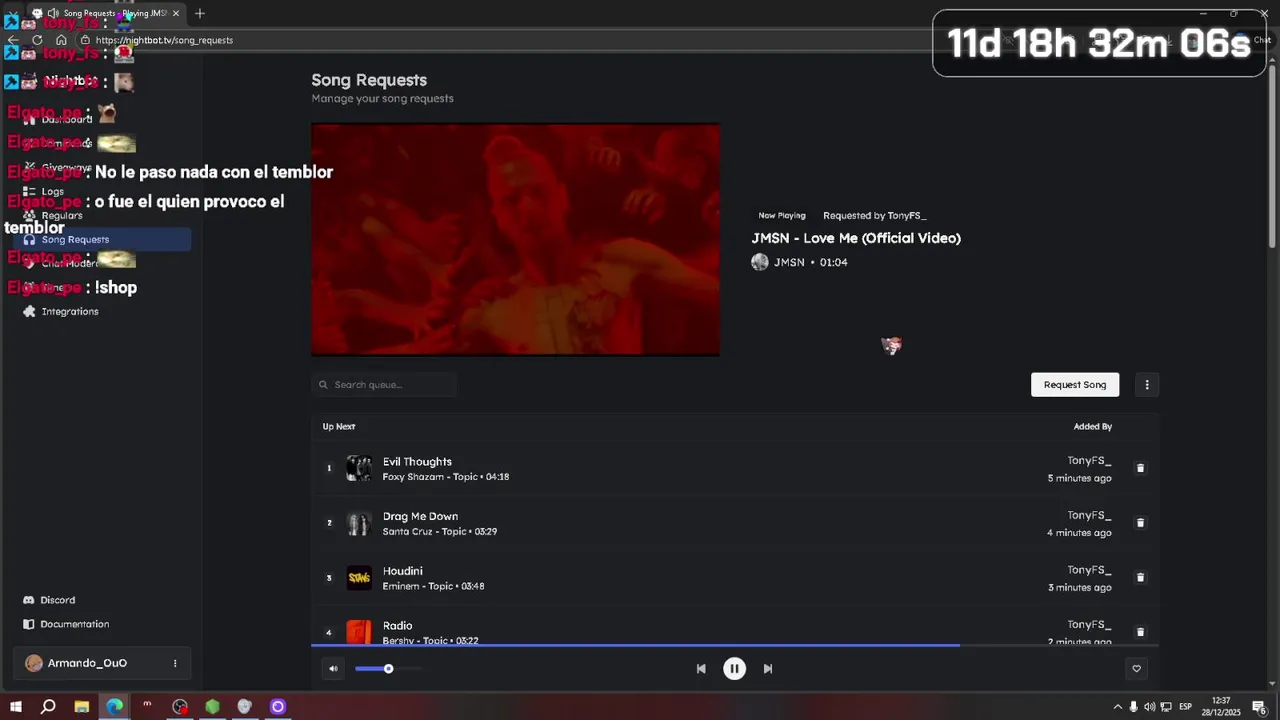Click the JMSN - Love Me (Official Video) title
The image size is (1280, 720).
(x=856, y=238)
